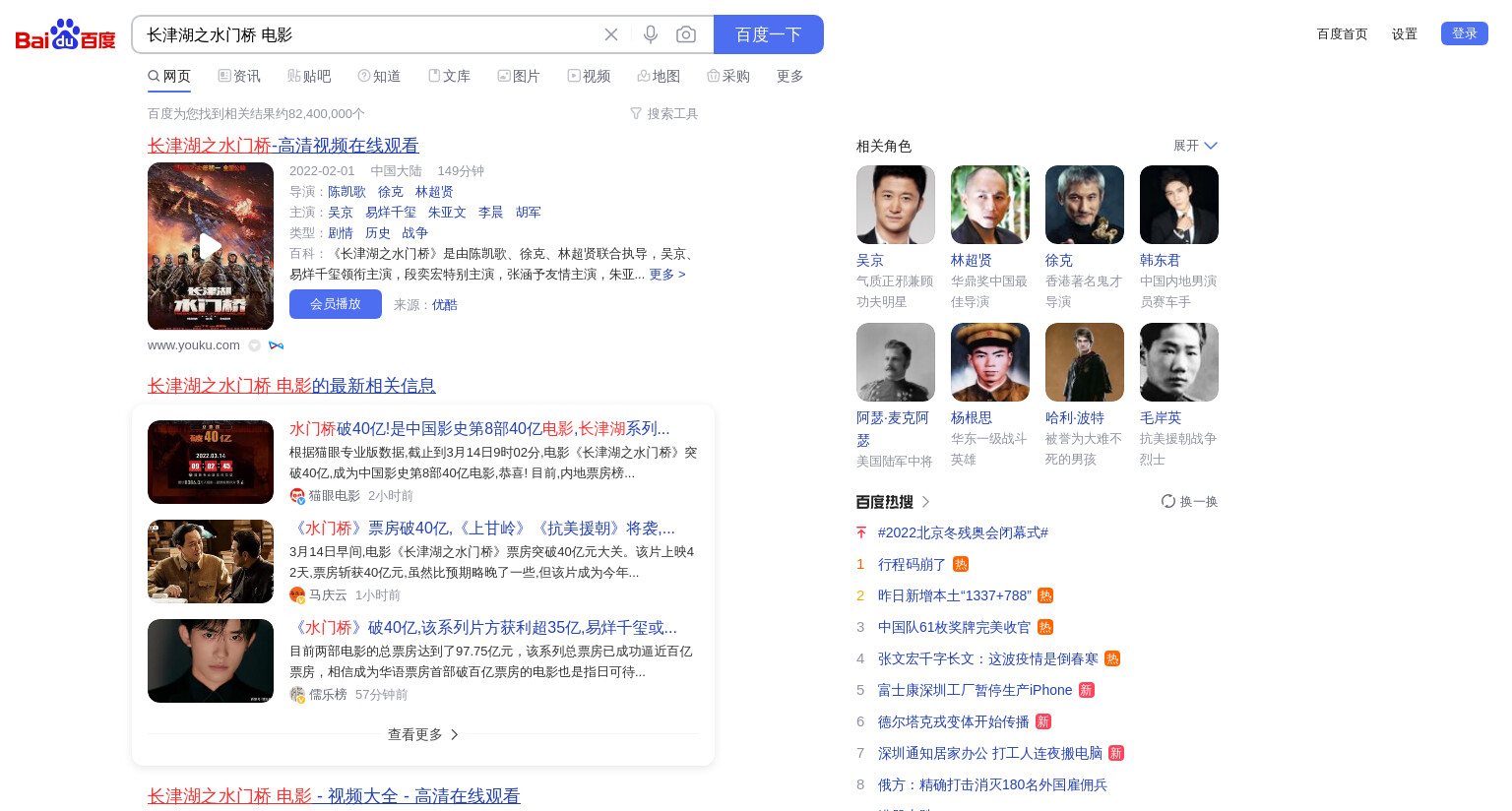Open 长津湖之水门桥-高清视频在线观看 result
The width and height of the screenshot is (1512, 811).
pos(283,146)
